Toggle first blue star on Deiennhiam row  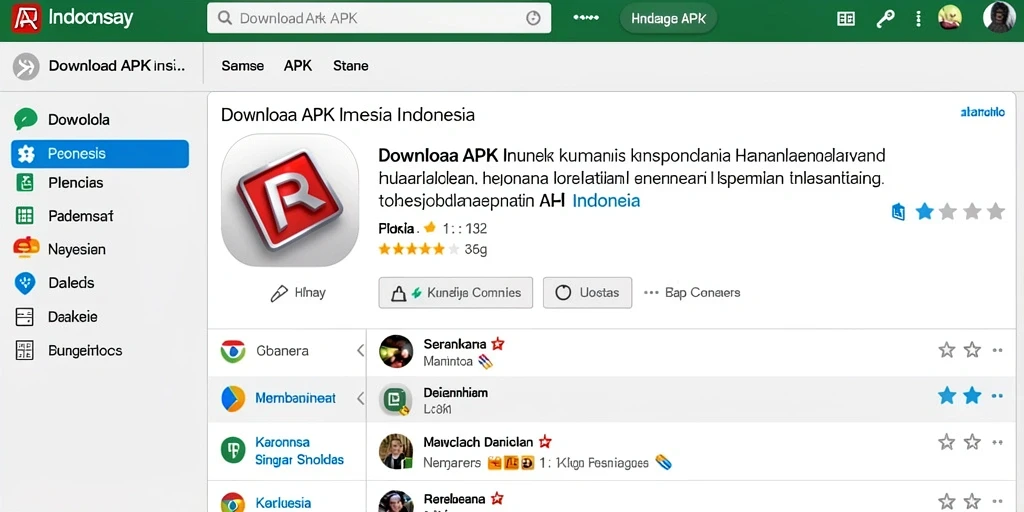[947, 395]
